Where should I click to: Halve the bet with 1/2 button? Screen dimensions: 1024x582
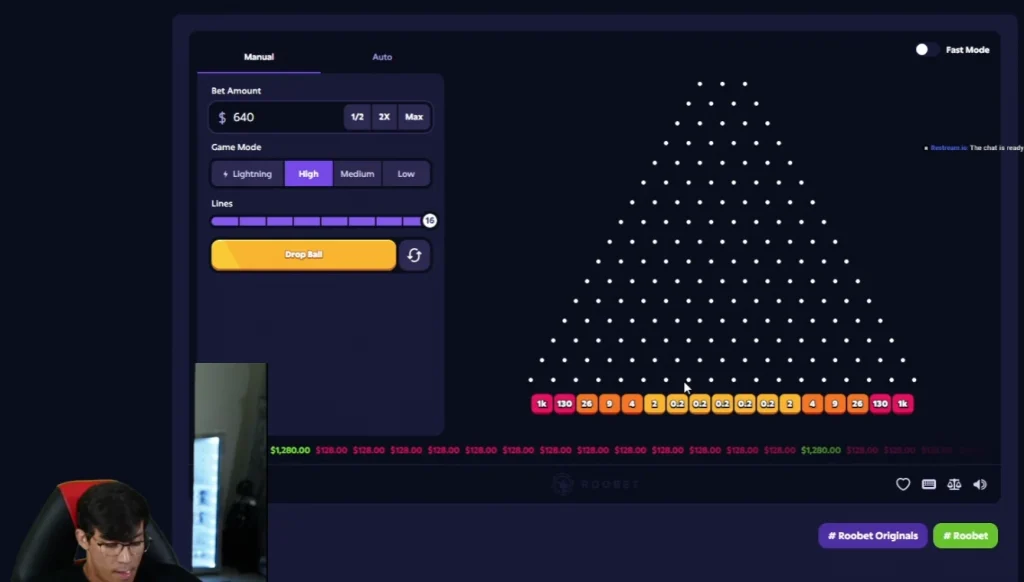tap(357, 117)
